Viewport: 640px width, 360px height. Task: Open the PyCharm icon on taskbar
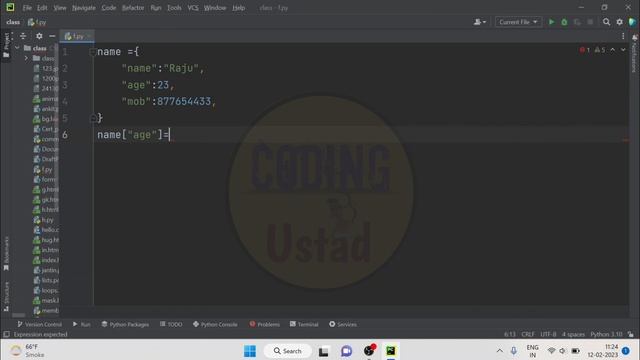click(x=391, y=351)
